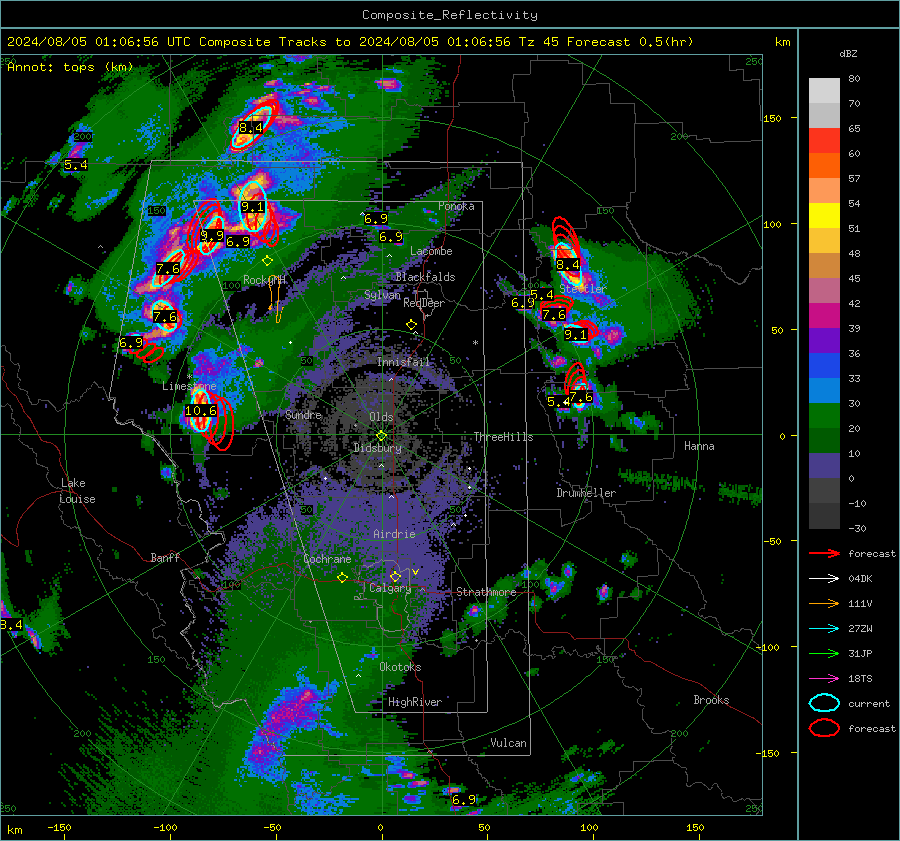Click the magenta 18TS arrow legend icon

[824, 679]
